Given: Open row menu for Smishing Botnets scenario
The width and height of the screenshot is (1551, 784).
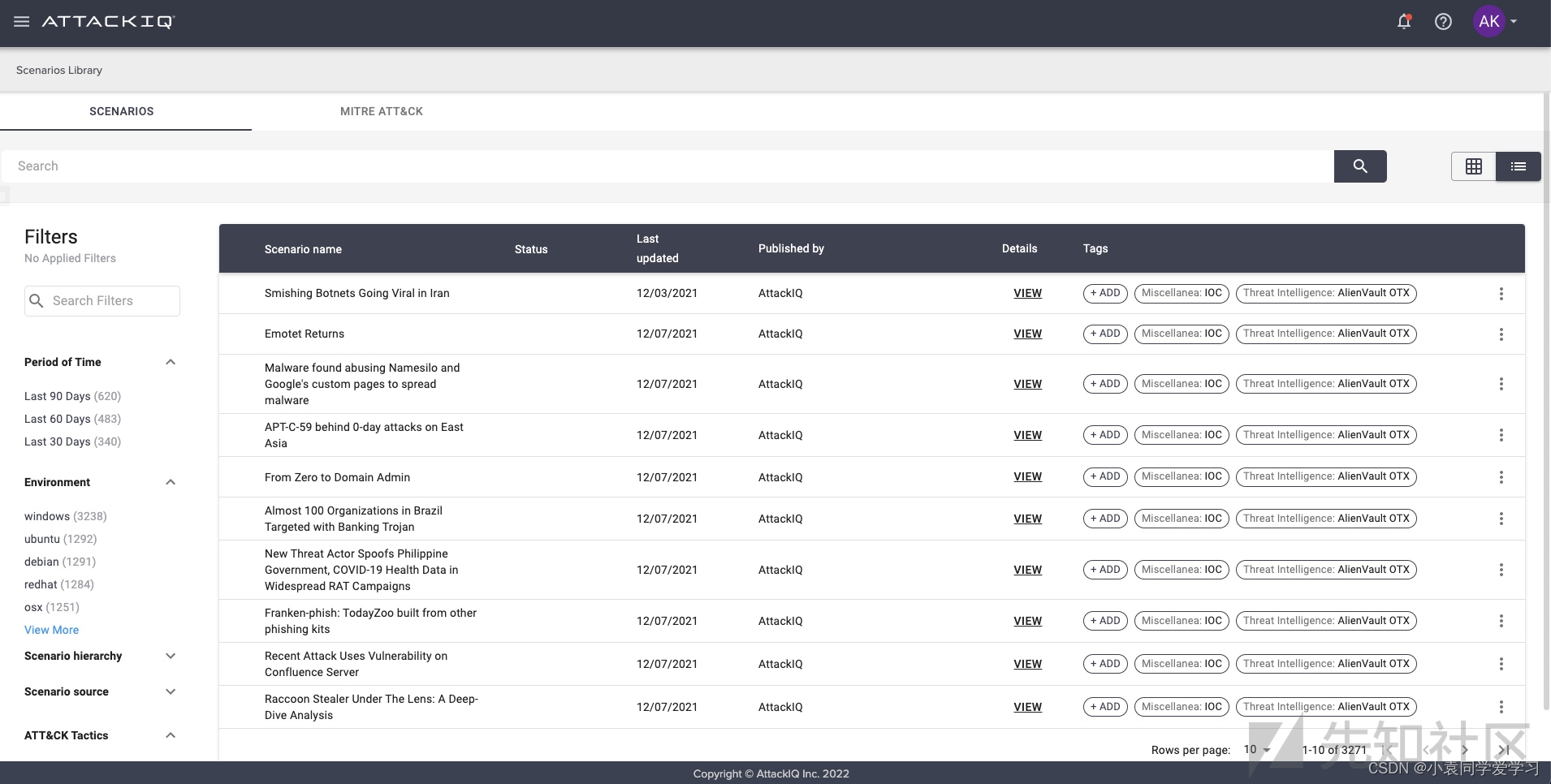Looking at the screenshot, I should 1501,294.
